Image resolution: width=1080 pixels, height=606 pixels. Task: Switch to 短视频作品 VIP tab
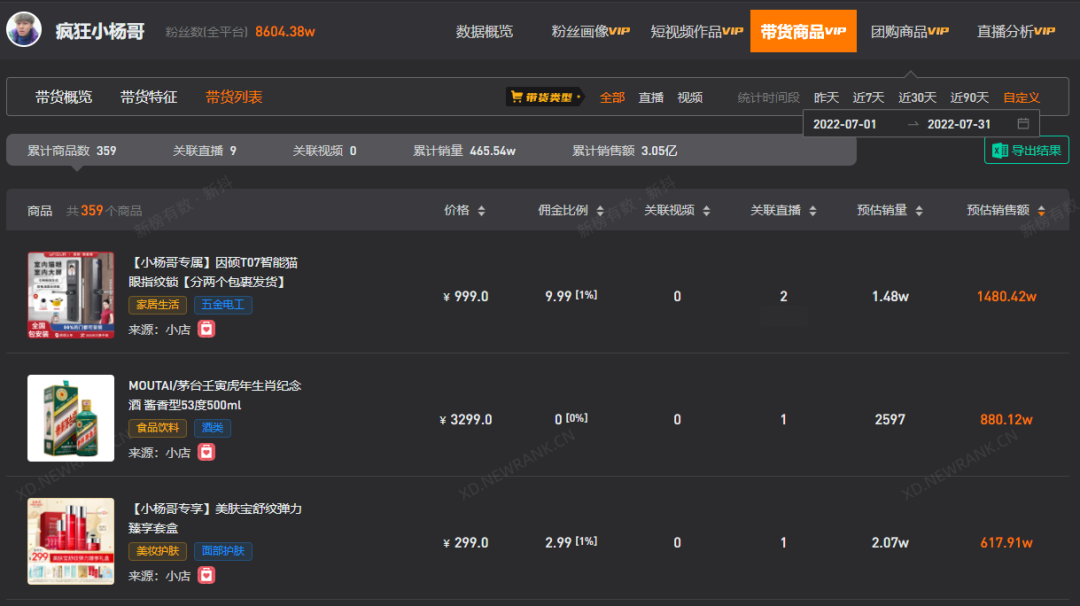click(696, 31)
